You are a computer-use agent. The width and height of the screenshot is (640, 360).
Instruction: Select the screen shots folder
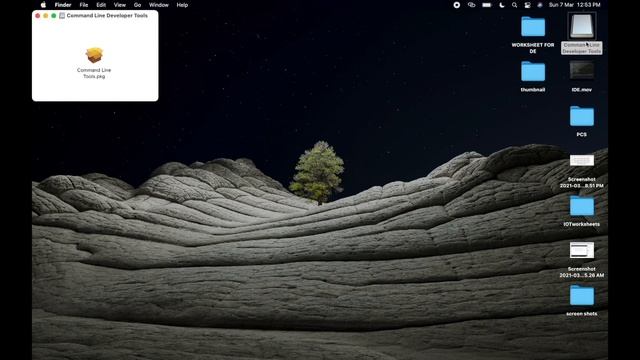tap(582, 296)
